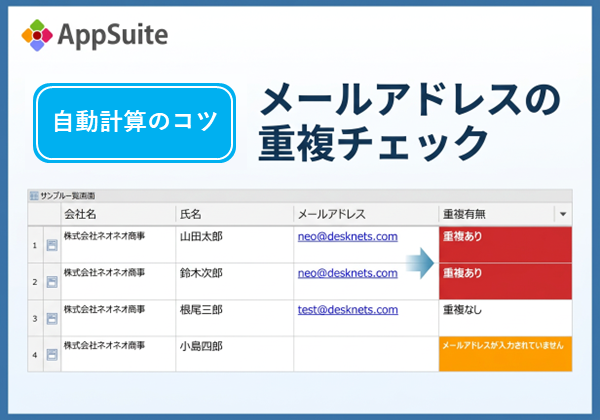The width and height of the screenshot is (600, 420).
Task: Click the empty email cell for 小島四郎
Action: [366, 354]
